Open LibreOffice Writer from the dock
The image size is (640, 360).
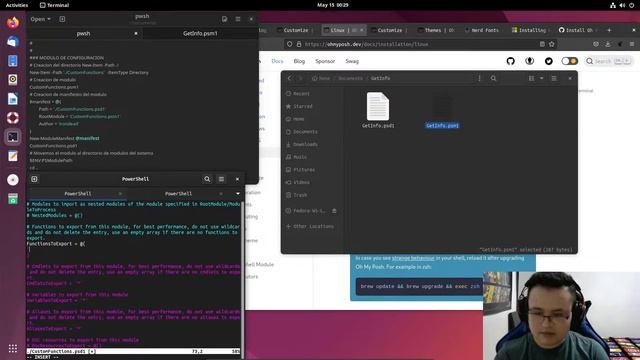tap(13, 99)
